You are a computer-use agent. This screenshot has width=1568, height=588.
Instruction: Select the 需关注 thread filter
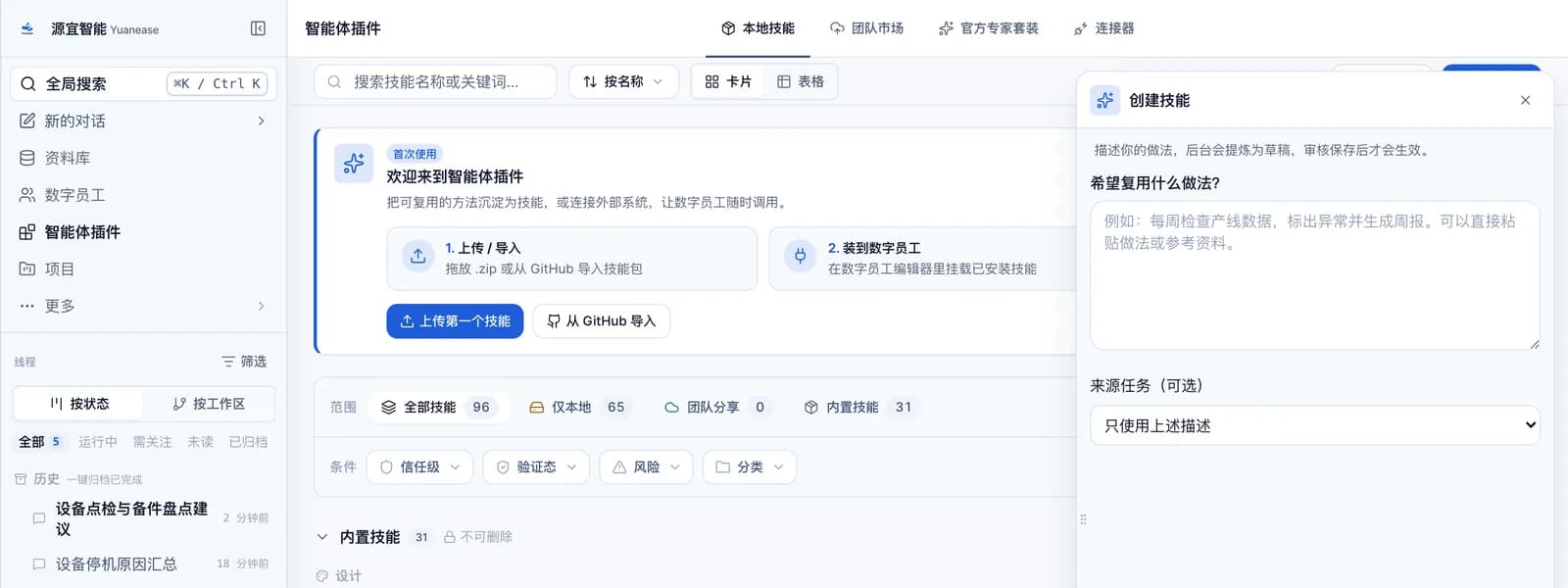coord(152,442)
